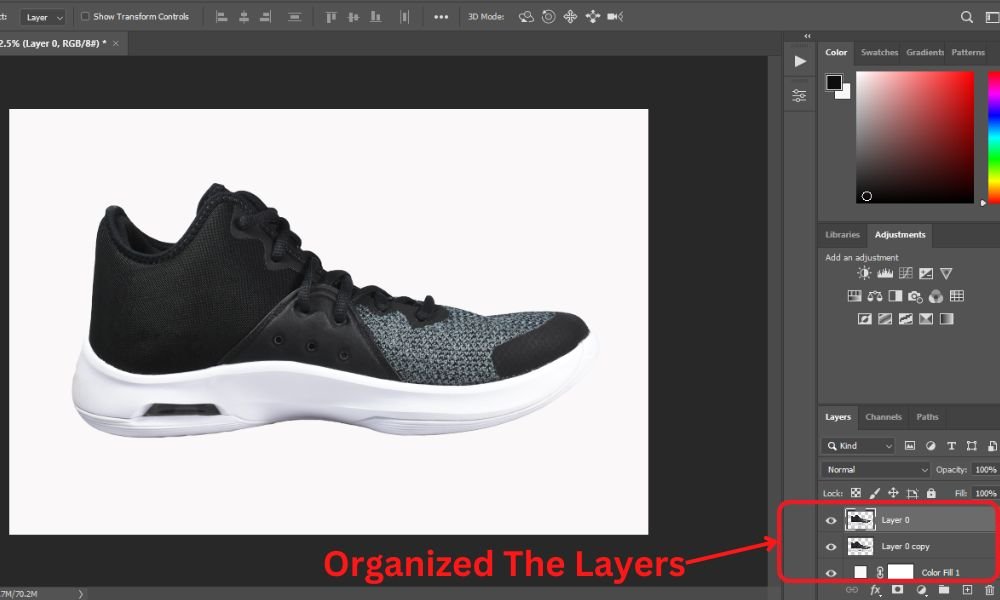Click the layer Opacity value field
1000x600 pixels.
point(986,469)
